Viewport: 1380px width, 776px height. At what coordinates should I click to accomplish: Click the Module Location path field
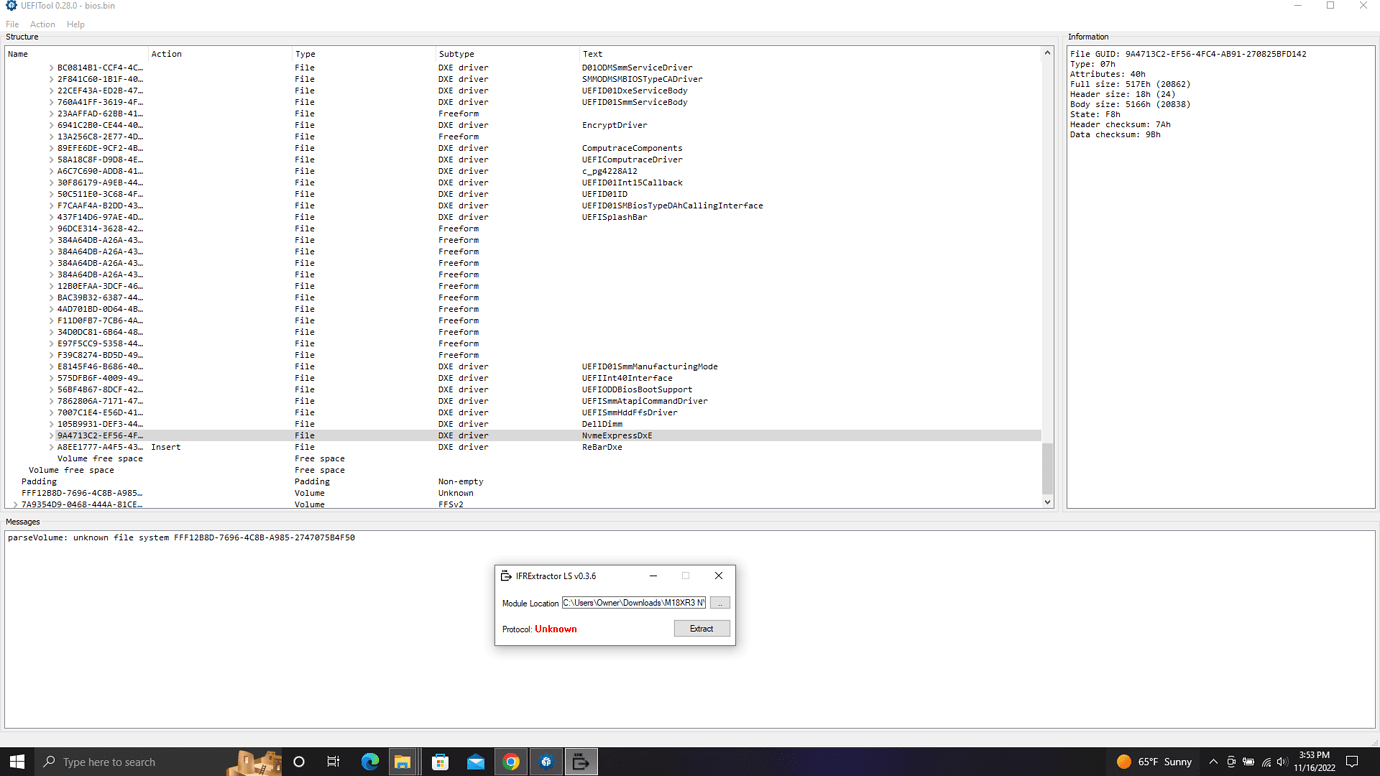coord(634,603)
